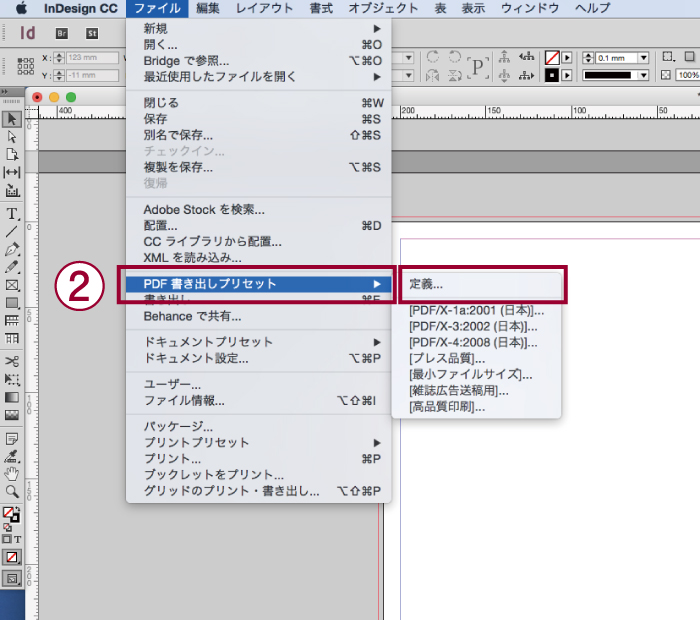Open the レイアウト menu
Screen dimensions: 700x620
[x=264, y=8]
